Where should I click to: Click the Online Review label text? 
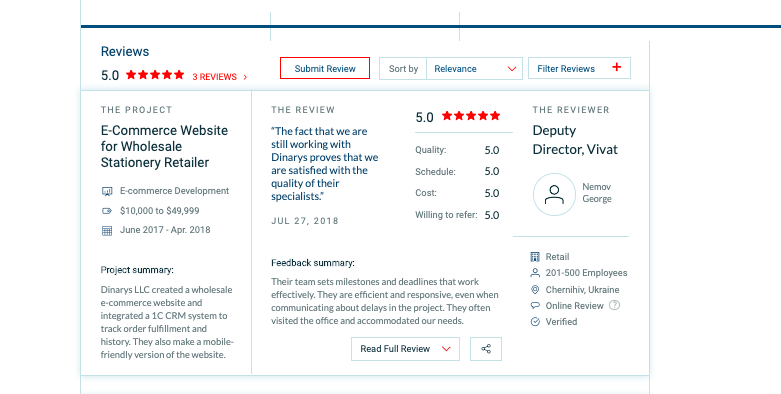click(x=574, y=306)
